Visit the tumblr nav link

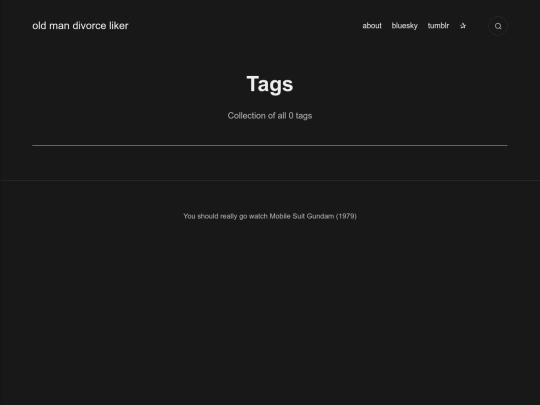pyautogui.click(x=438, y=26)
